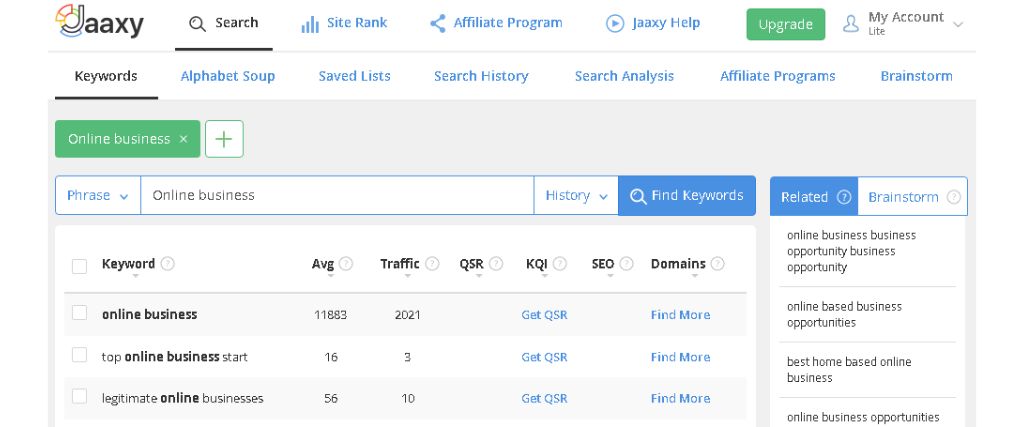Sort by Avg column arrow
The image size is (1024, 427).
(x=330, y=276)
